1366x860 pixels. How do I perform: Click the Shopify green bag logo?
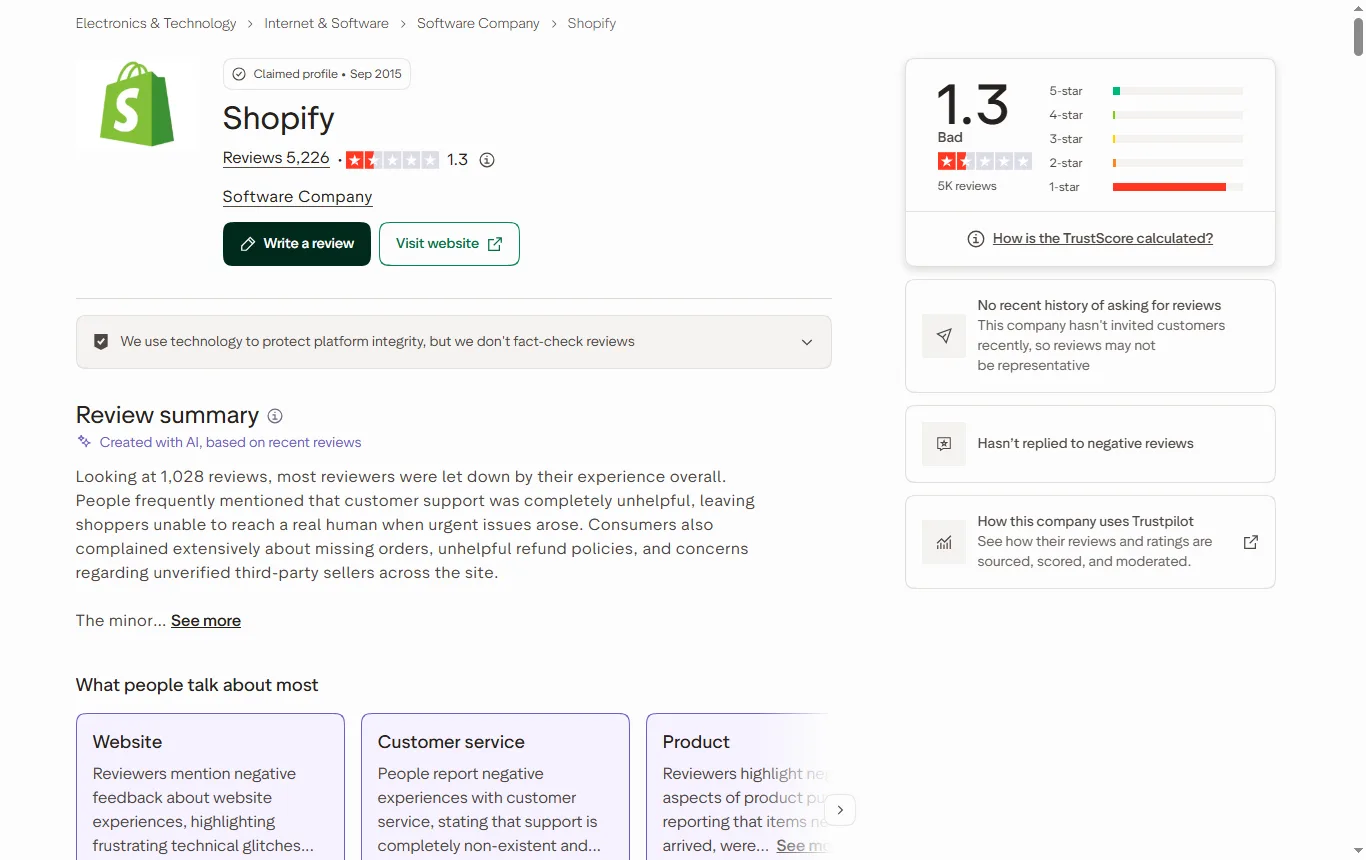tap(137, 104)
